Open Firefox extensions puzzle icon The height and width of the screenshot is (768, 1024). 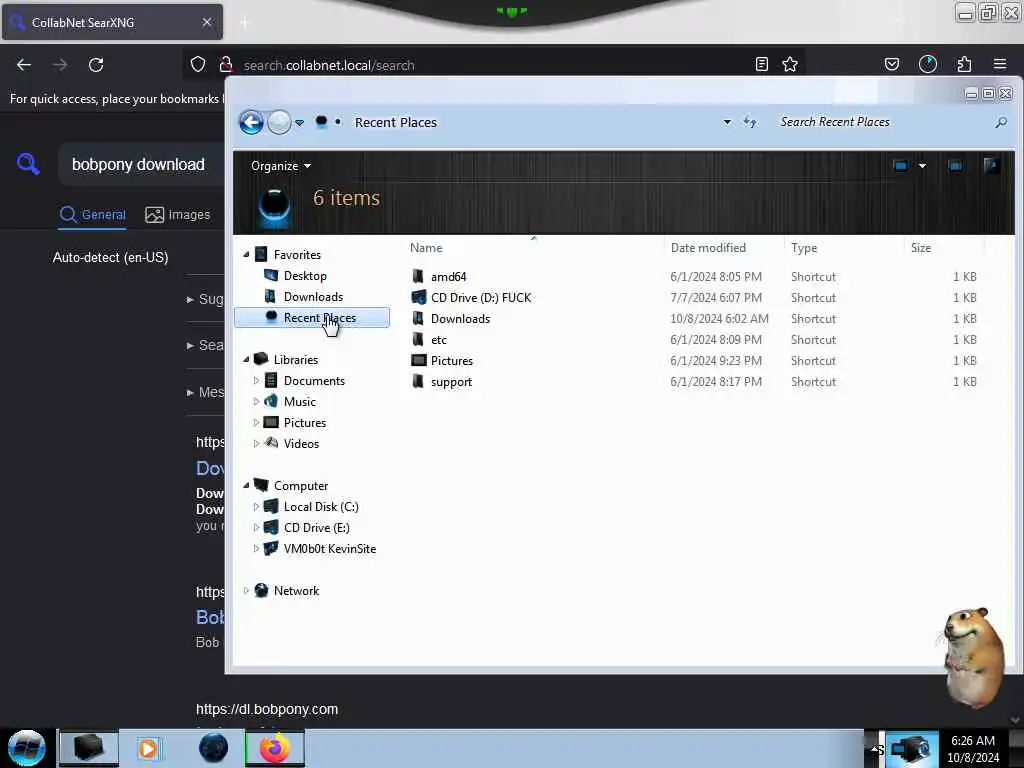964,64
